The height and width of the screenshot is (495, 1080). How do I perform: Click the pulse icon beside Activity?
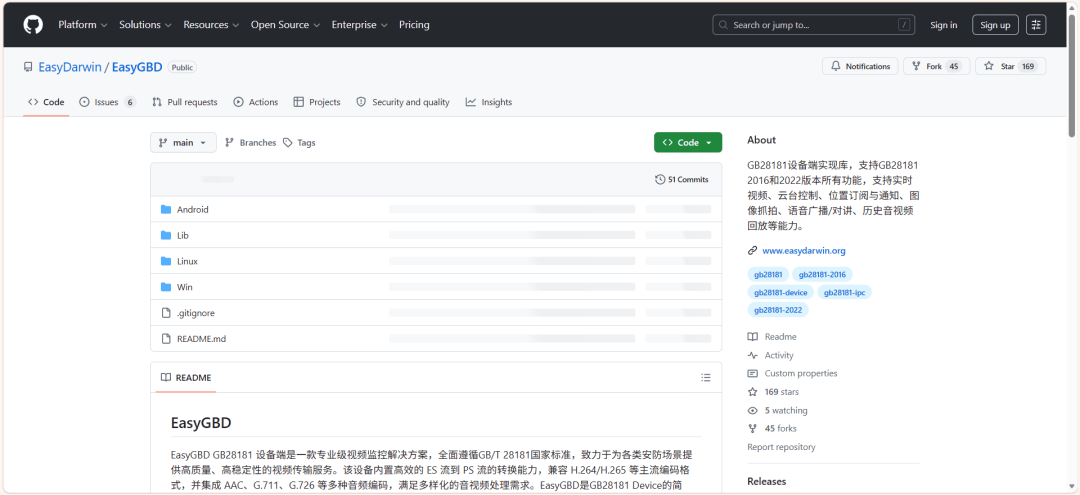(752, 355)
